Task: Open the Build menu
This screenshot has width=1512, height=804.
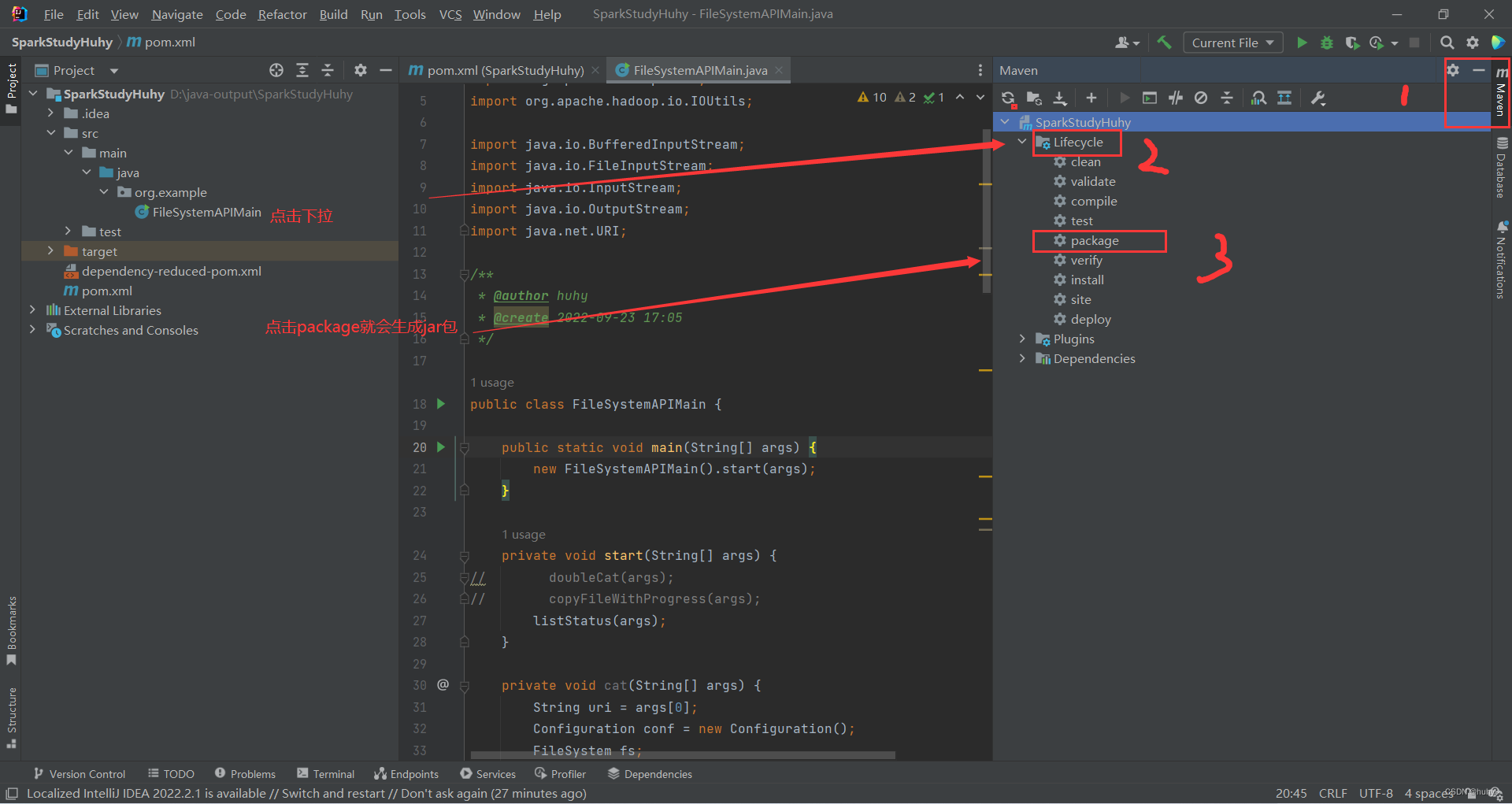Action: (x=333, y=14)
